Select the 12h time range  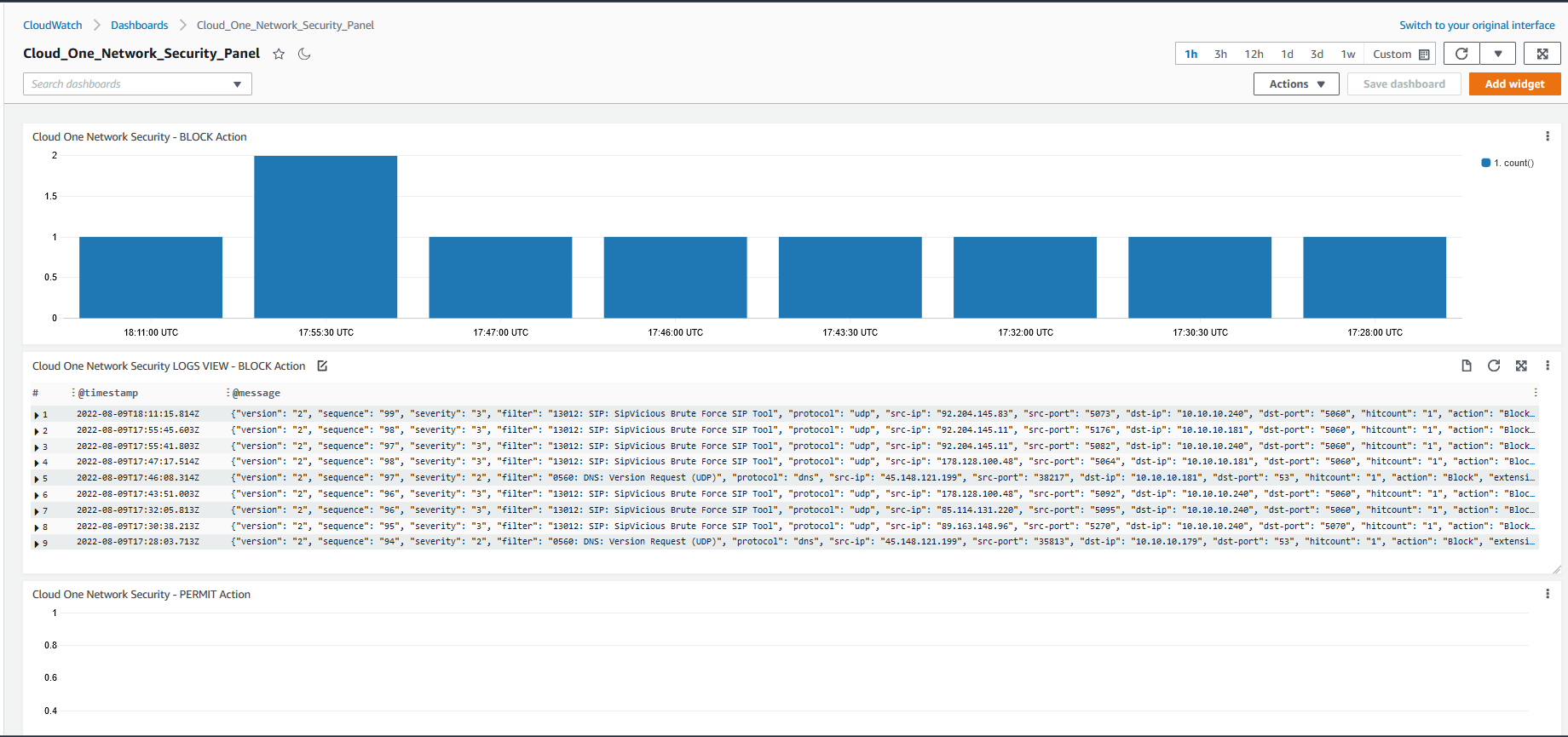click(1254, 54)
